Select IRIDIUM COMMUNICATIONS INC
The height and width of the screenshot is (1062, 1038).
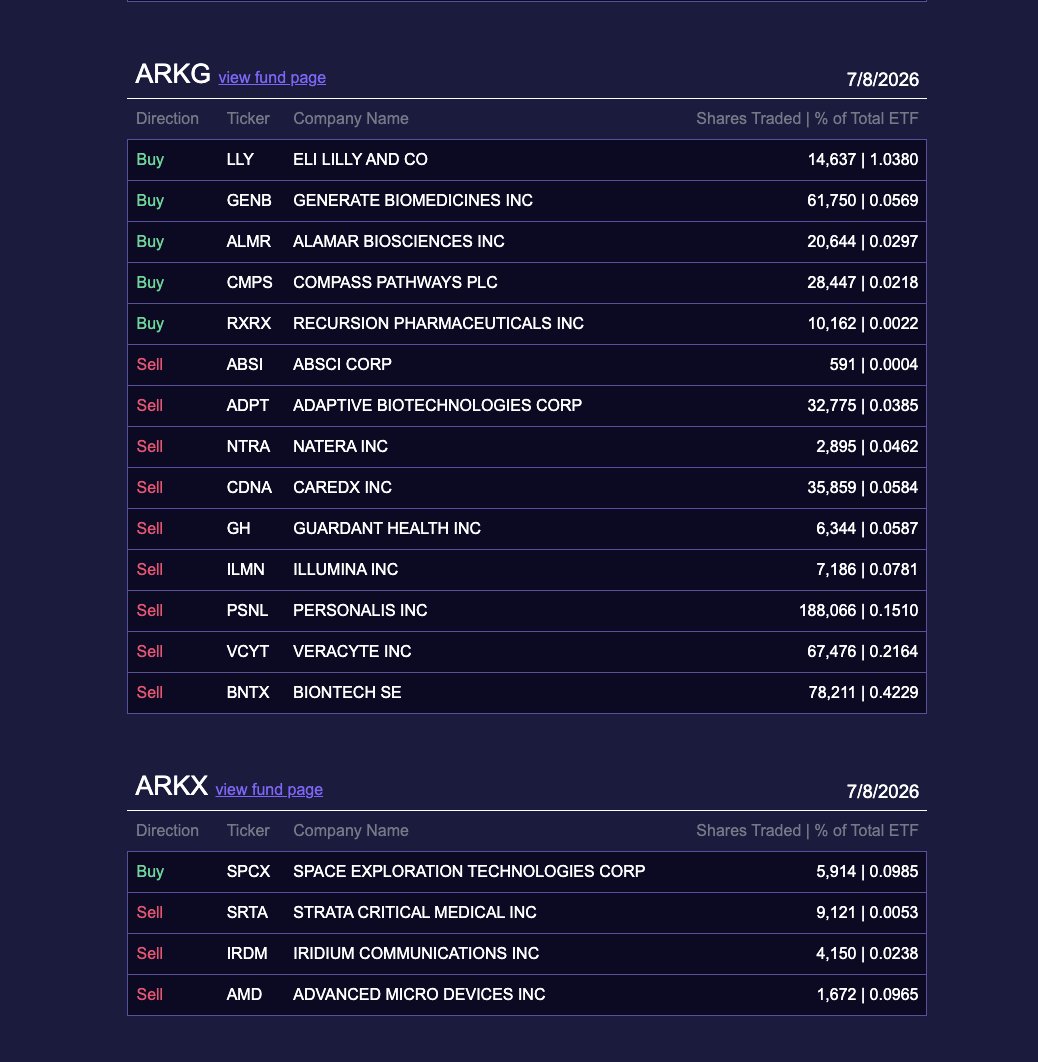pos(416,954)
